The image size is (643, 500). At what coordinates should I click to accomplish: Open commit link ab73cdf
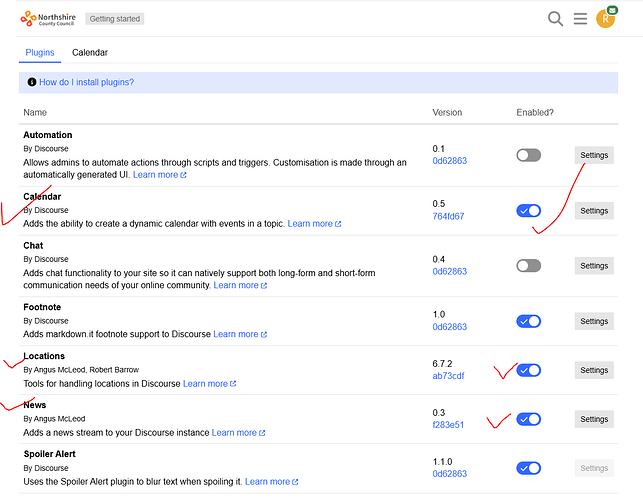[x=448, y=376]
